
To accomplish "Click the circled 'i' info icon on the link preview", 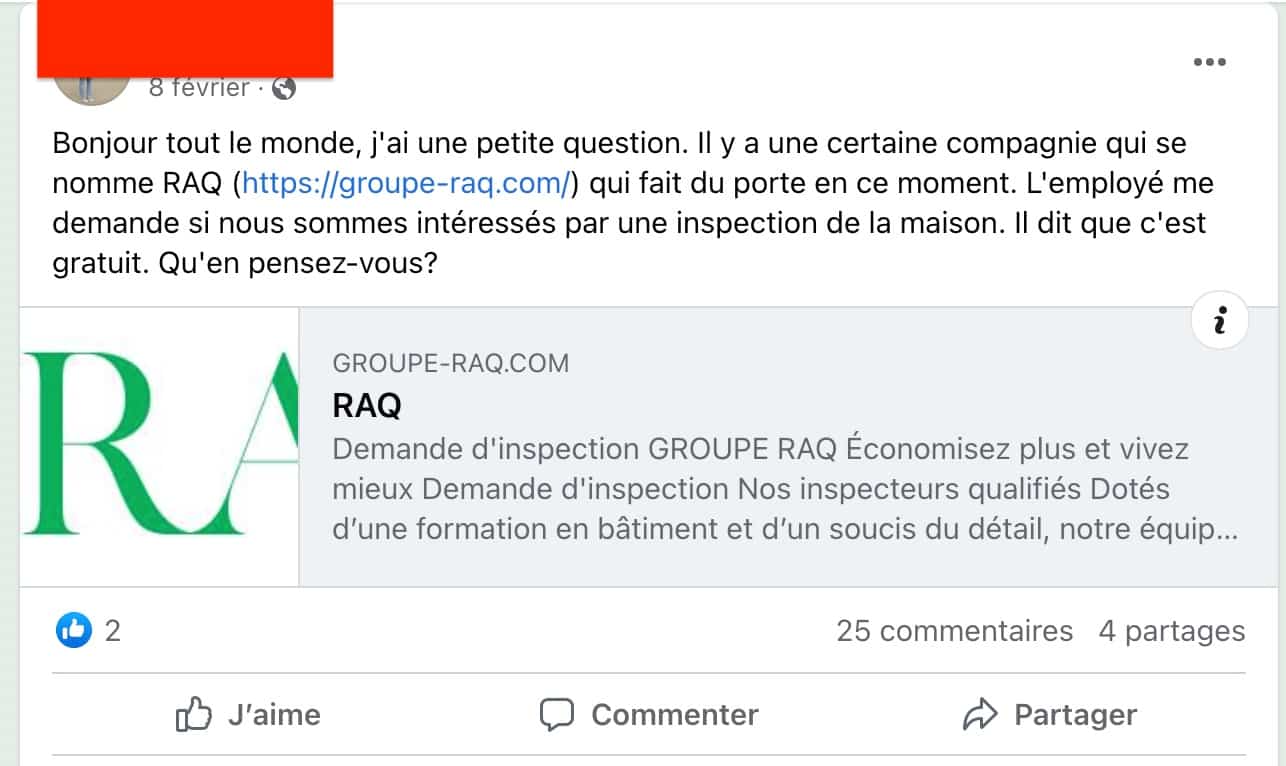I will [x=1219, y=321].
